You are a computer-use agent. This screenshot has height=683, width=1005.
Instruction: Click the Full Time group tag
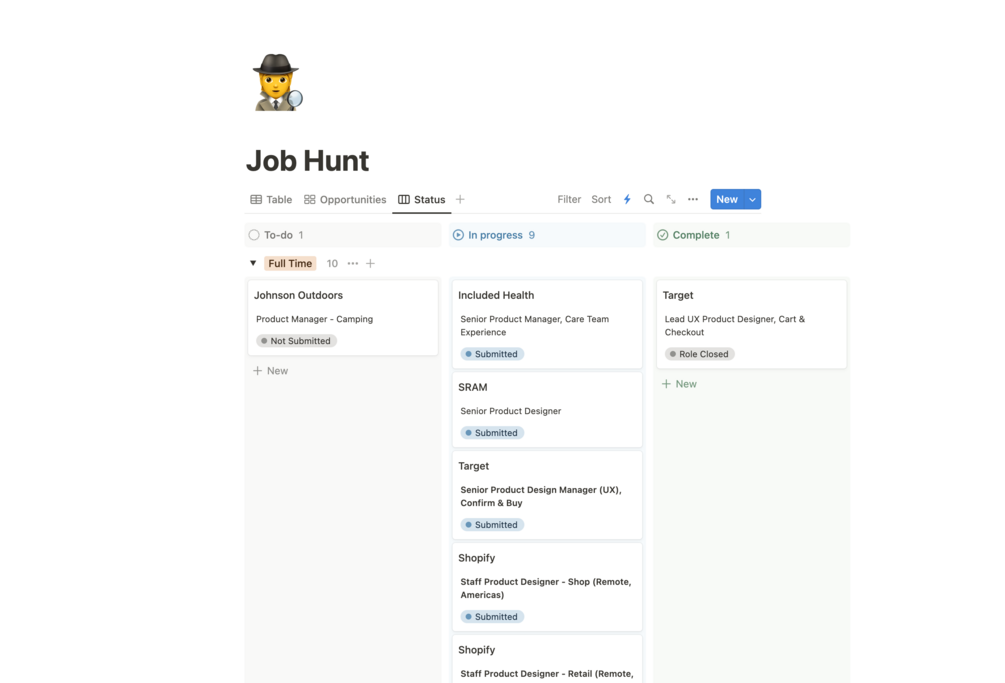[x=290, y=263]
